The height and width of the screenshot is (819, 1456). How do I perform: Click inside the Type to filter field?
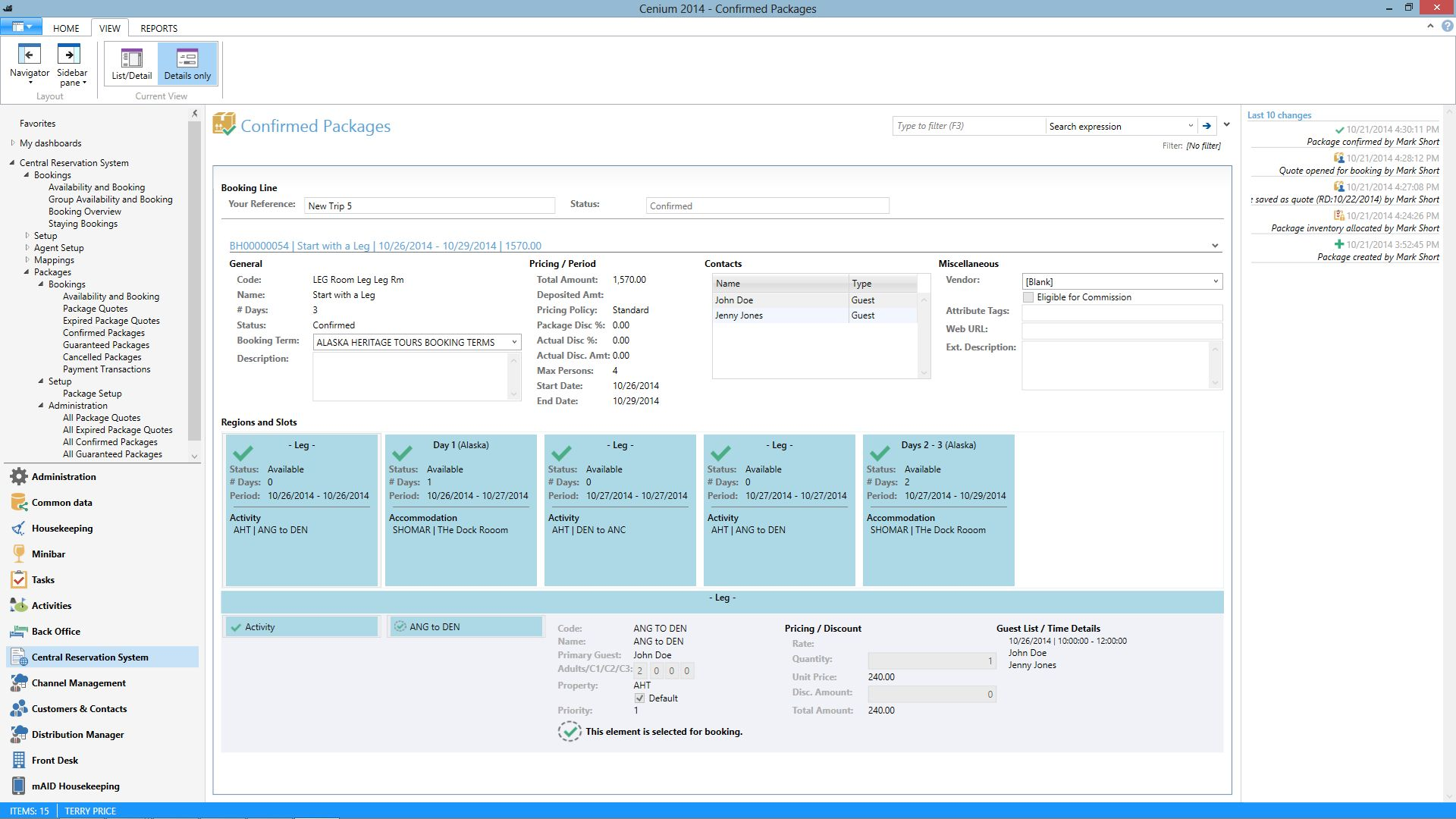(x=968, y=126)
